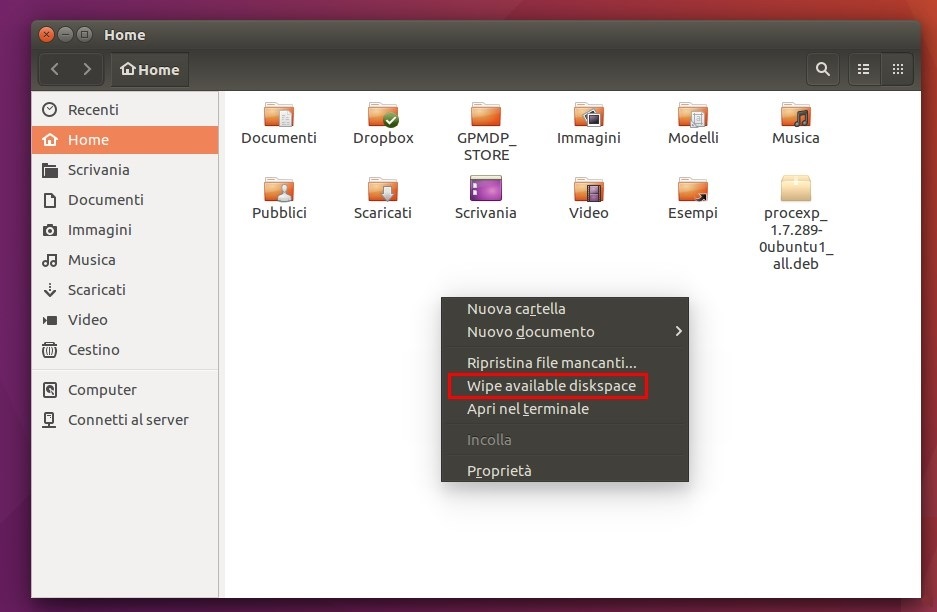Choose Apri nel terminale
The width and height of the screenshot is (937, 612).
565,409
